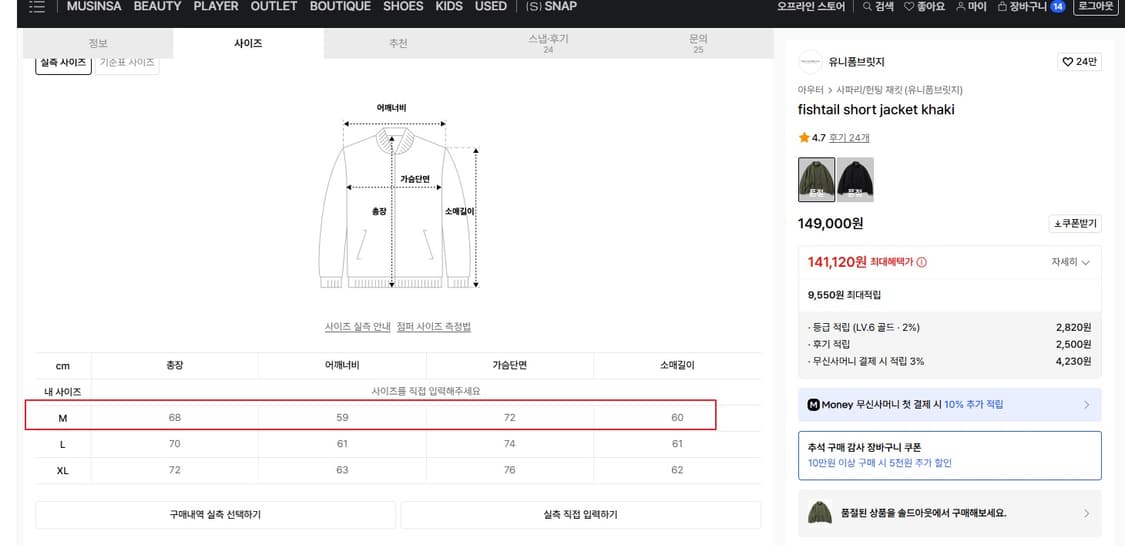
Task: Click the 실측 직접 입력하기 button
Action: point(580,515)
